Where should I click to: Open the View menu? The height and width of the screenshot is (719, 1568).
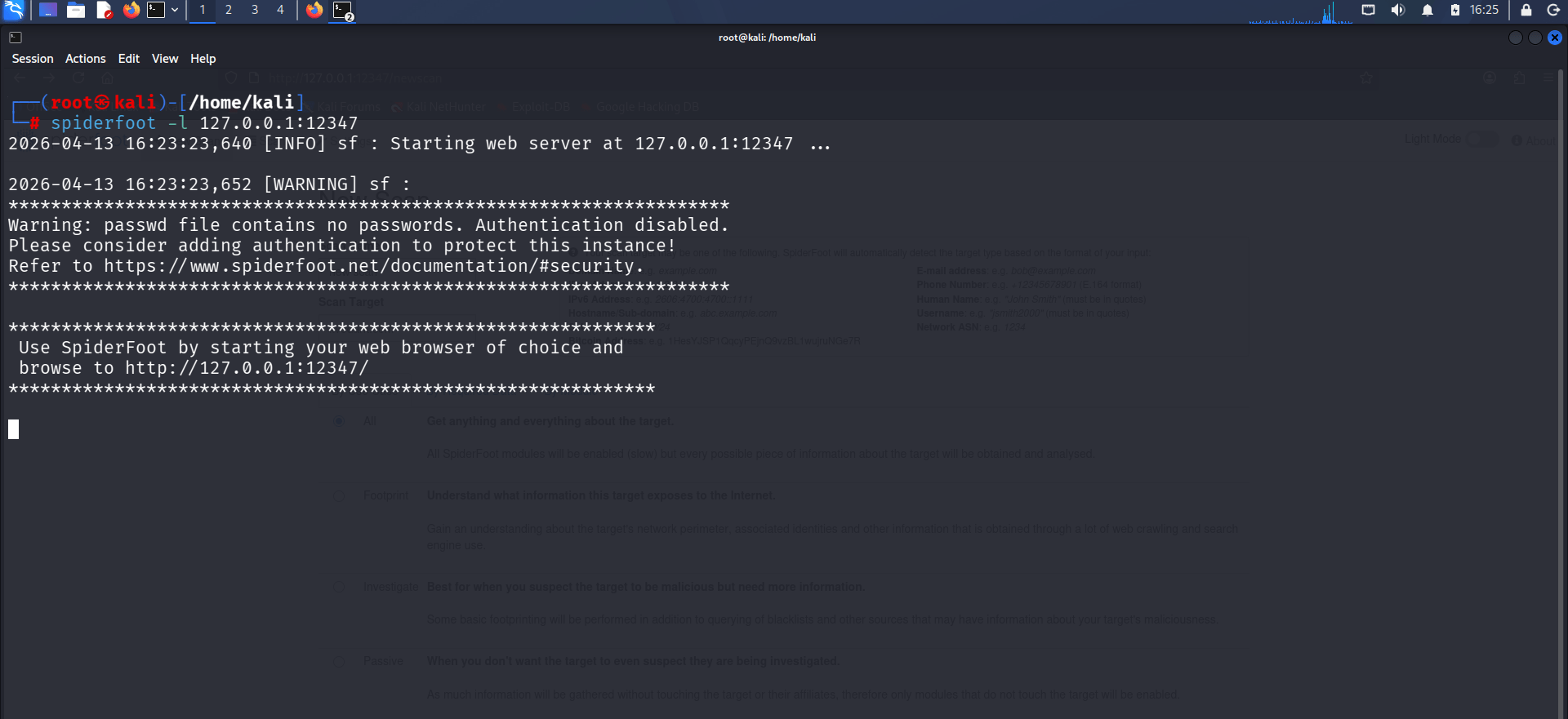(x=165, y=59)
